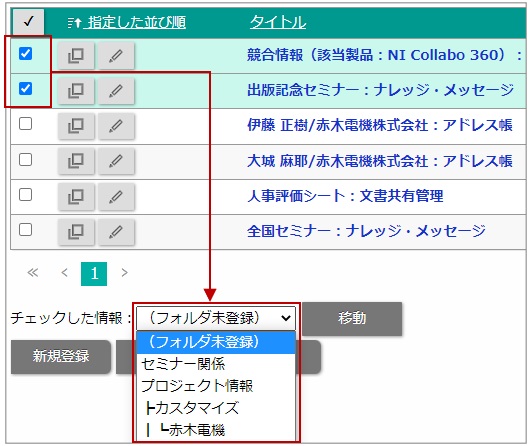The height and width of the screenshot is (446, 530).
Task: Open the フォルダ未登録 folder dropdown
Action: [x=216, y=318]
